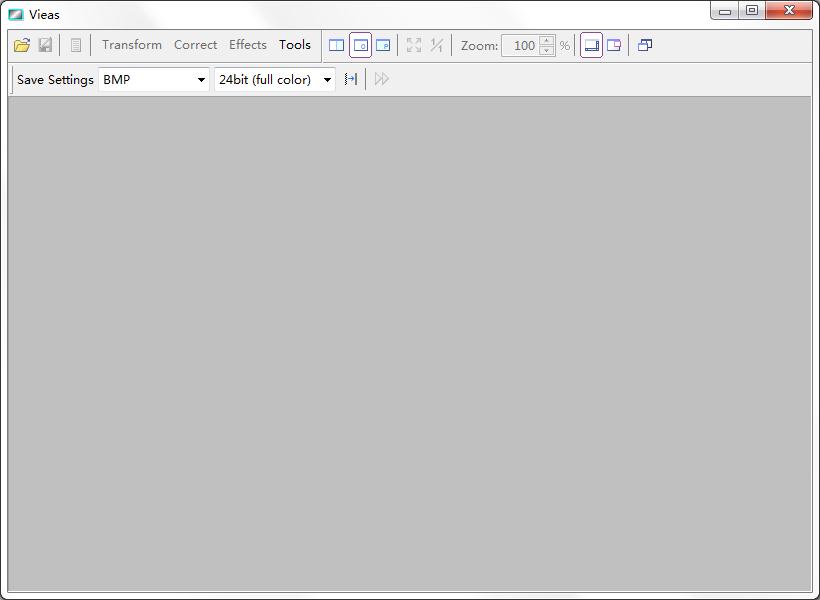Click the grayed-out document icon beside Transform

tap(76, 45)
